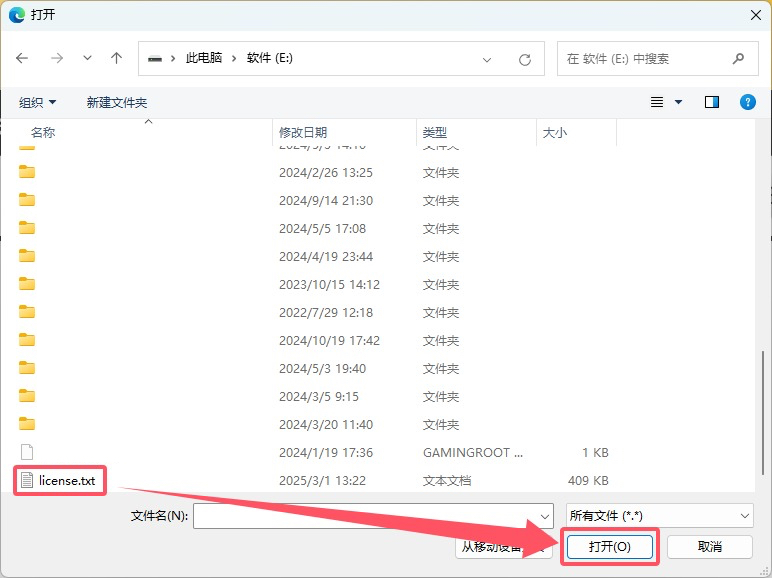Expand the address bar history dropdown
Viewport: 772px width, 578px height.
[x=487, y=60]
